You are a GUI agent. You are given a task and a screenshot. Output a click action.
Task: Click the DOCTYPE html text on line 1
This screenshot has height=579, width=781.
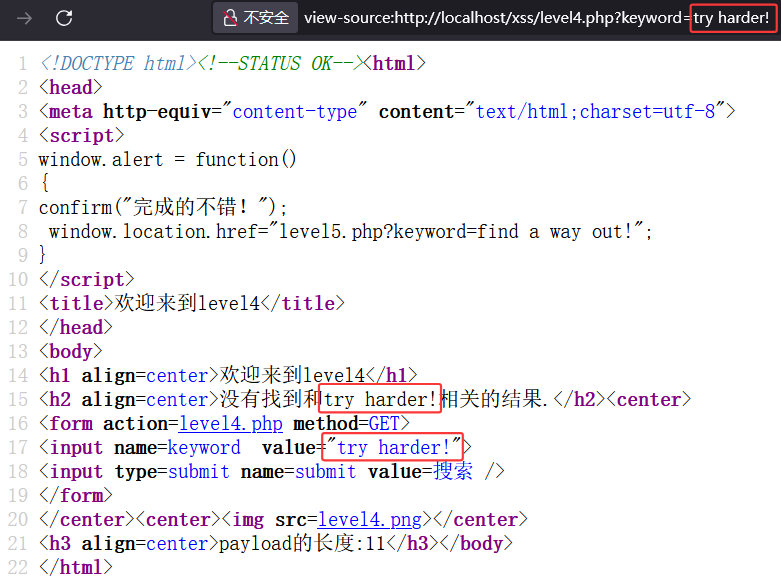pyautogui.click(x=118, y=64)
